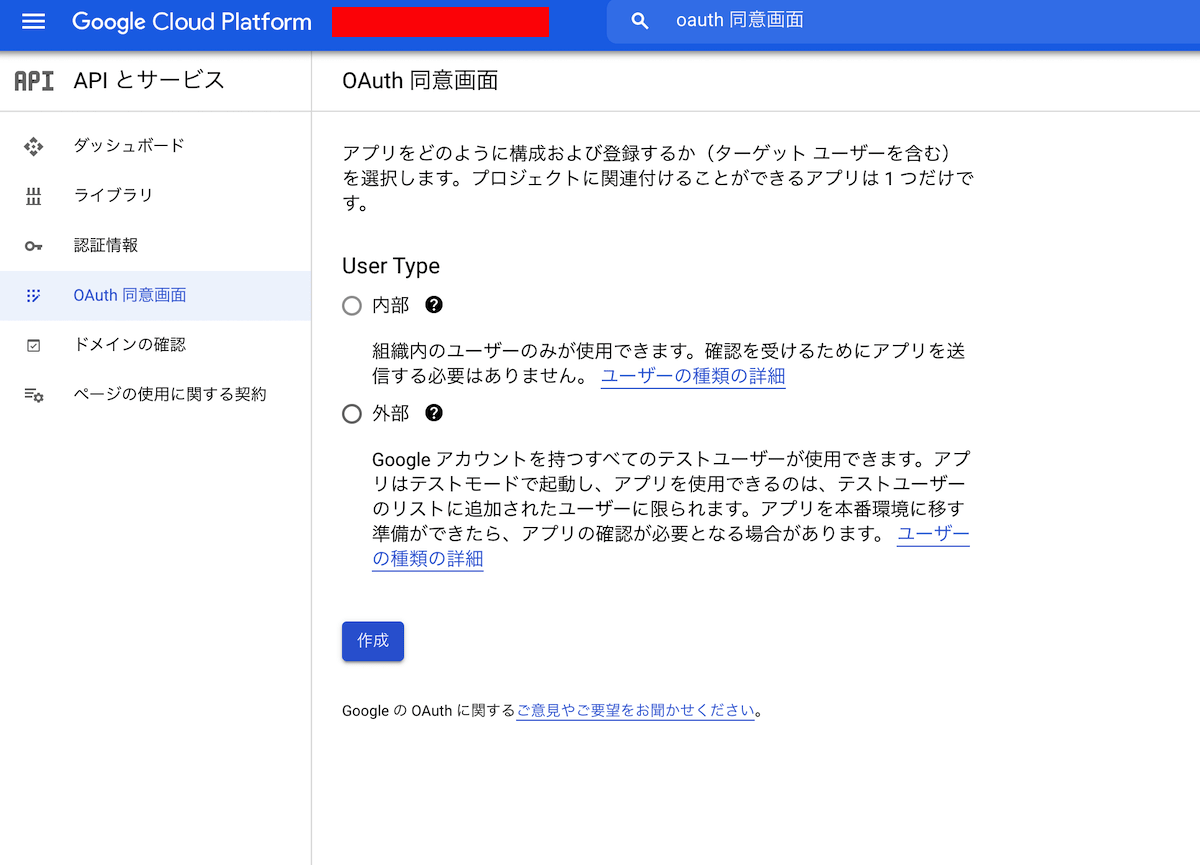This screenshot has height=865, width=1200.
Task: Click the API とサービス header text
Action: click(150, 81)
